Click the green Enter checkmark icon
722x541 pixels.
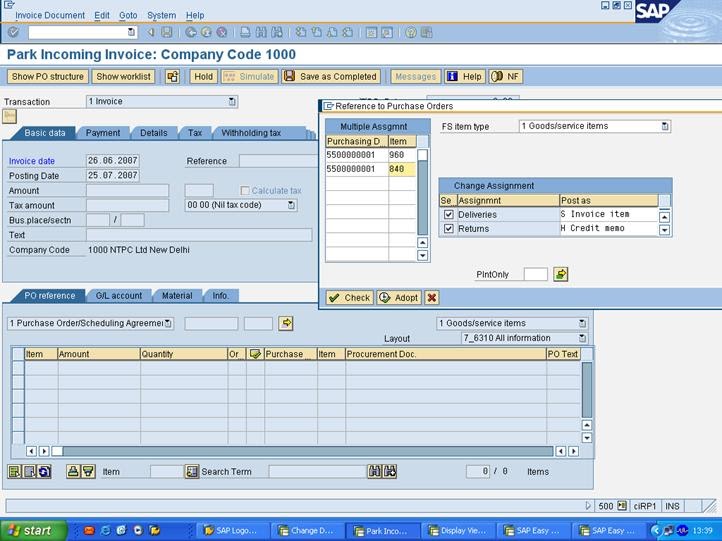[13, 32]
